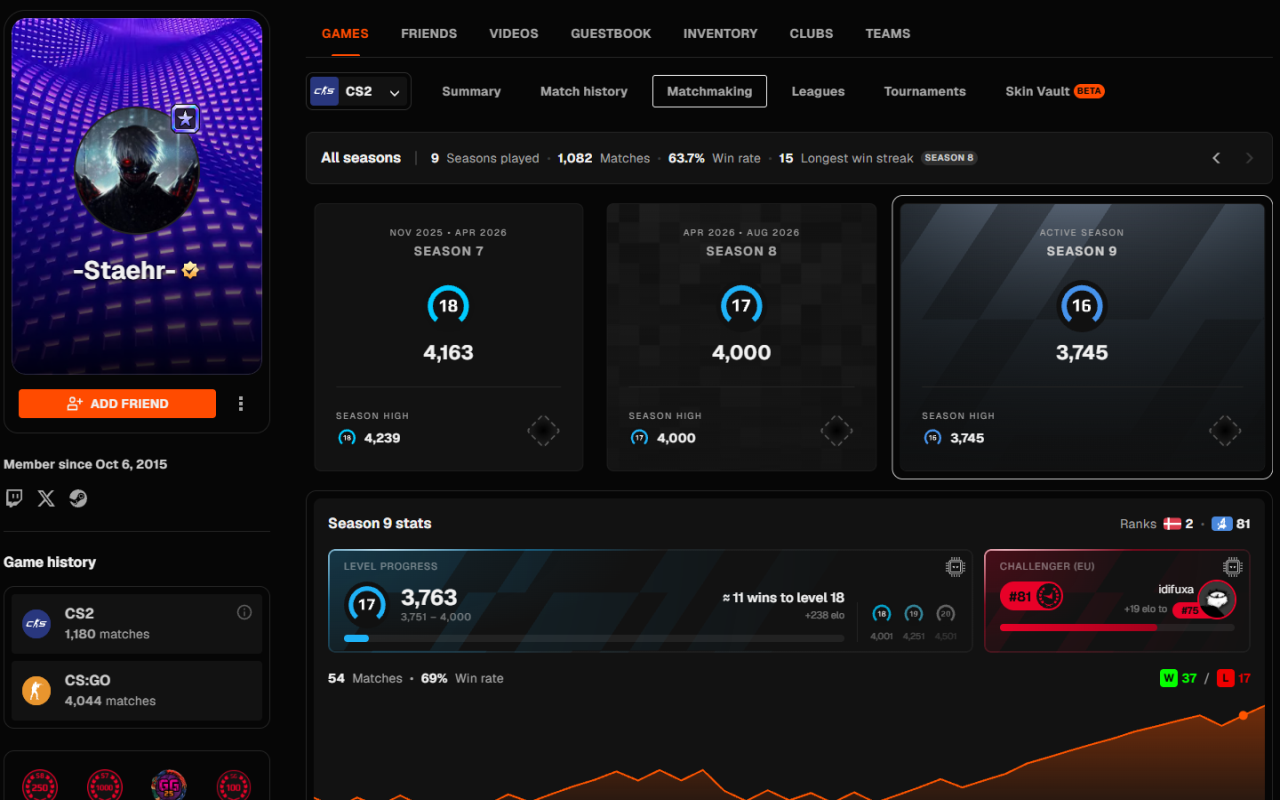Go to next seasons with right chevron
The height and width of the screenshot is (800, 1280).
1249,158
